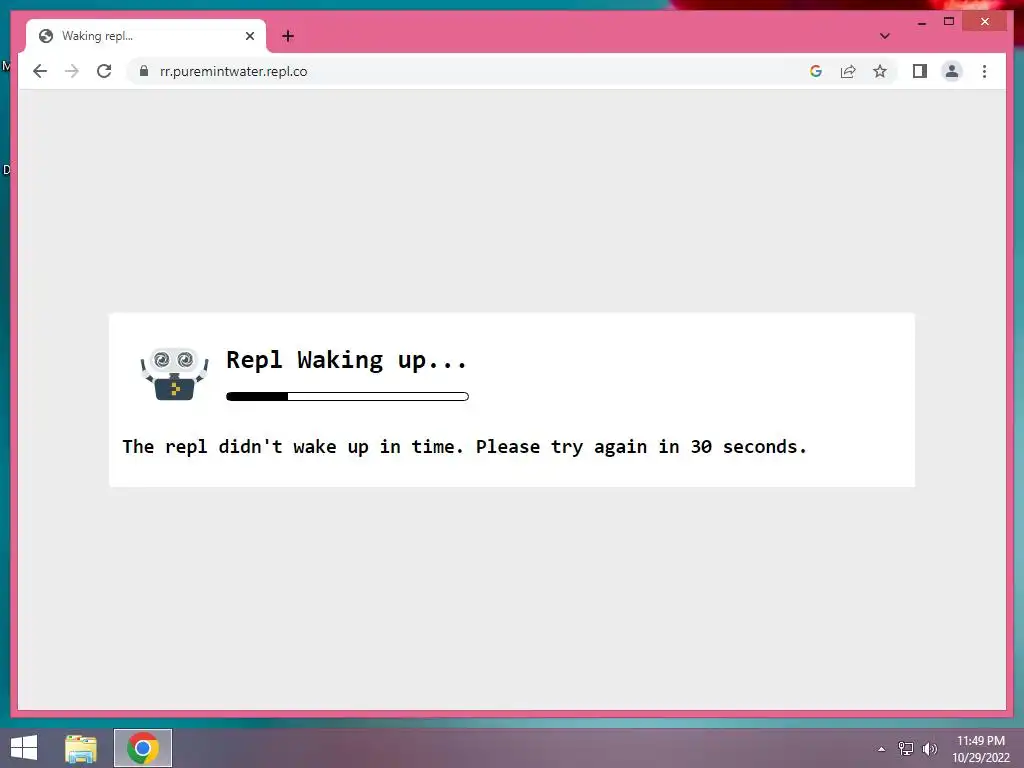1024x768 pixels.
Task: Show hidden system tray icons
Action: (x=882, y=749)
